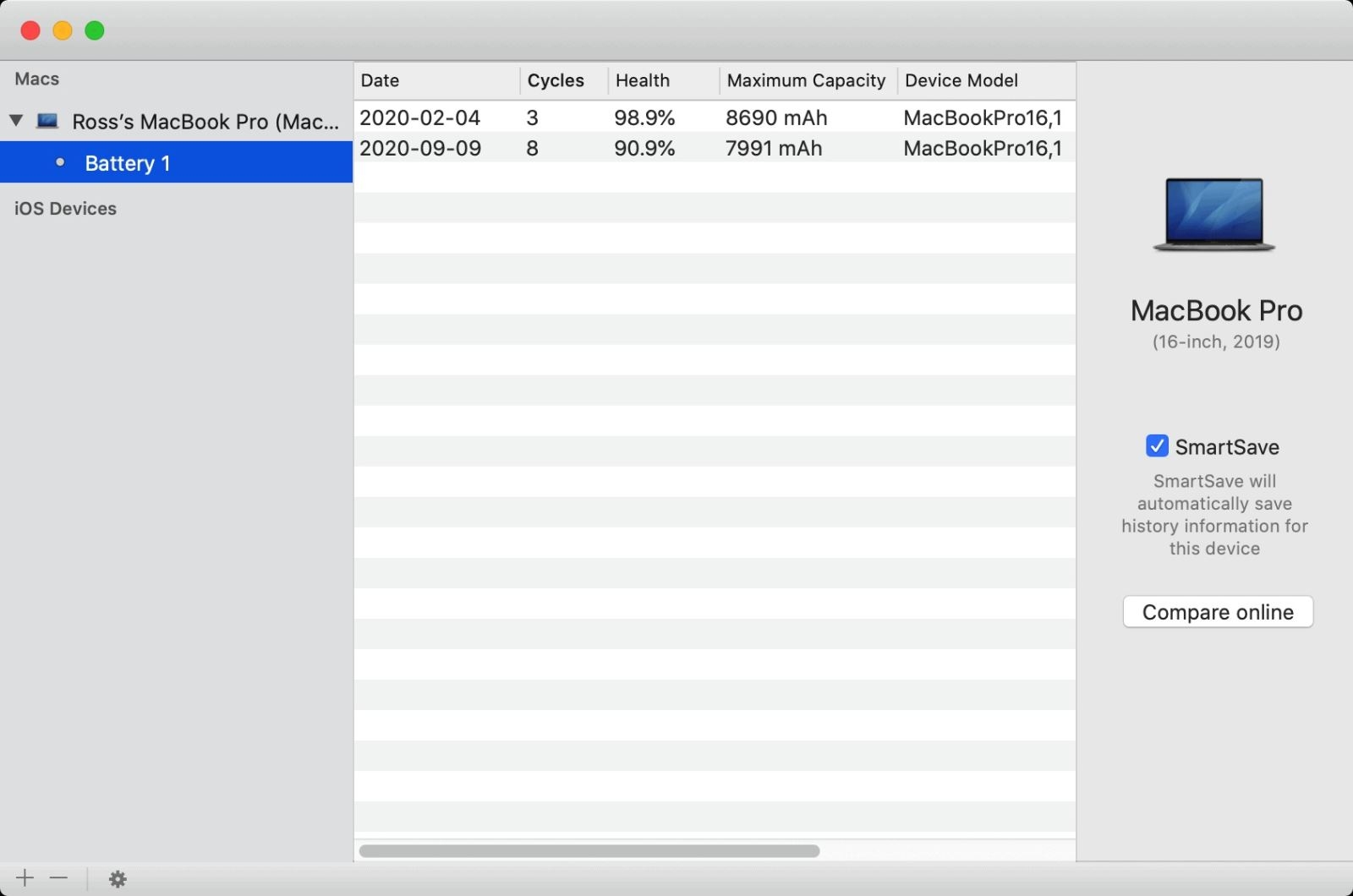Click the large MacBook Pro image
The height and width of the screenshot is (896, 1353).
(1214, 214)
